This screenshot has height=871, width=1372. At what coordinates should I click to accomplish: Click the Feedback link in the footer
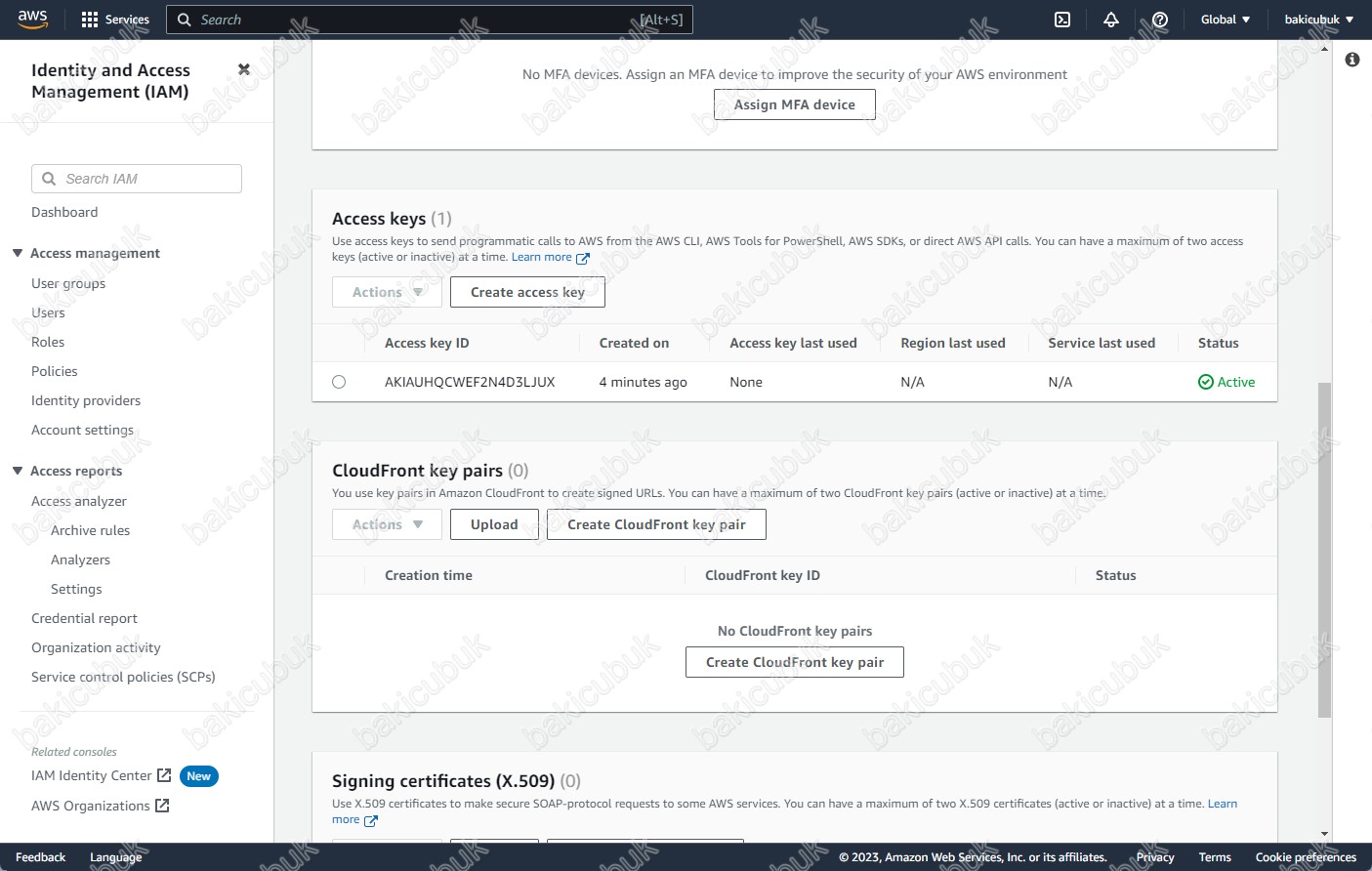(x=41, y=857)
